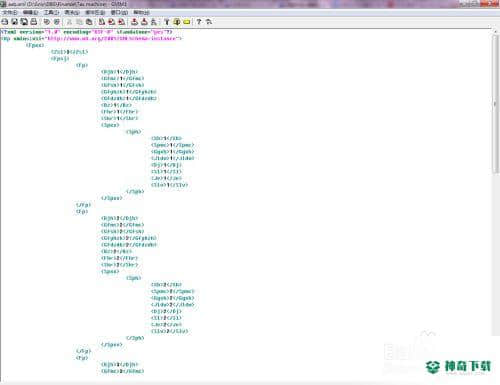Open the 文件 (File) menu
Screen dimensions: 500x385
click(x=10, y=12)
